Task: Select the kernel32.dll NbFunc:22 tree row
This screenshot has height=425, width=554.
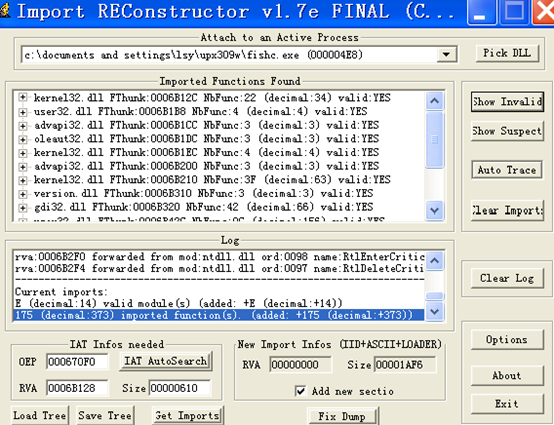Action: (x=212, y=98)
